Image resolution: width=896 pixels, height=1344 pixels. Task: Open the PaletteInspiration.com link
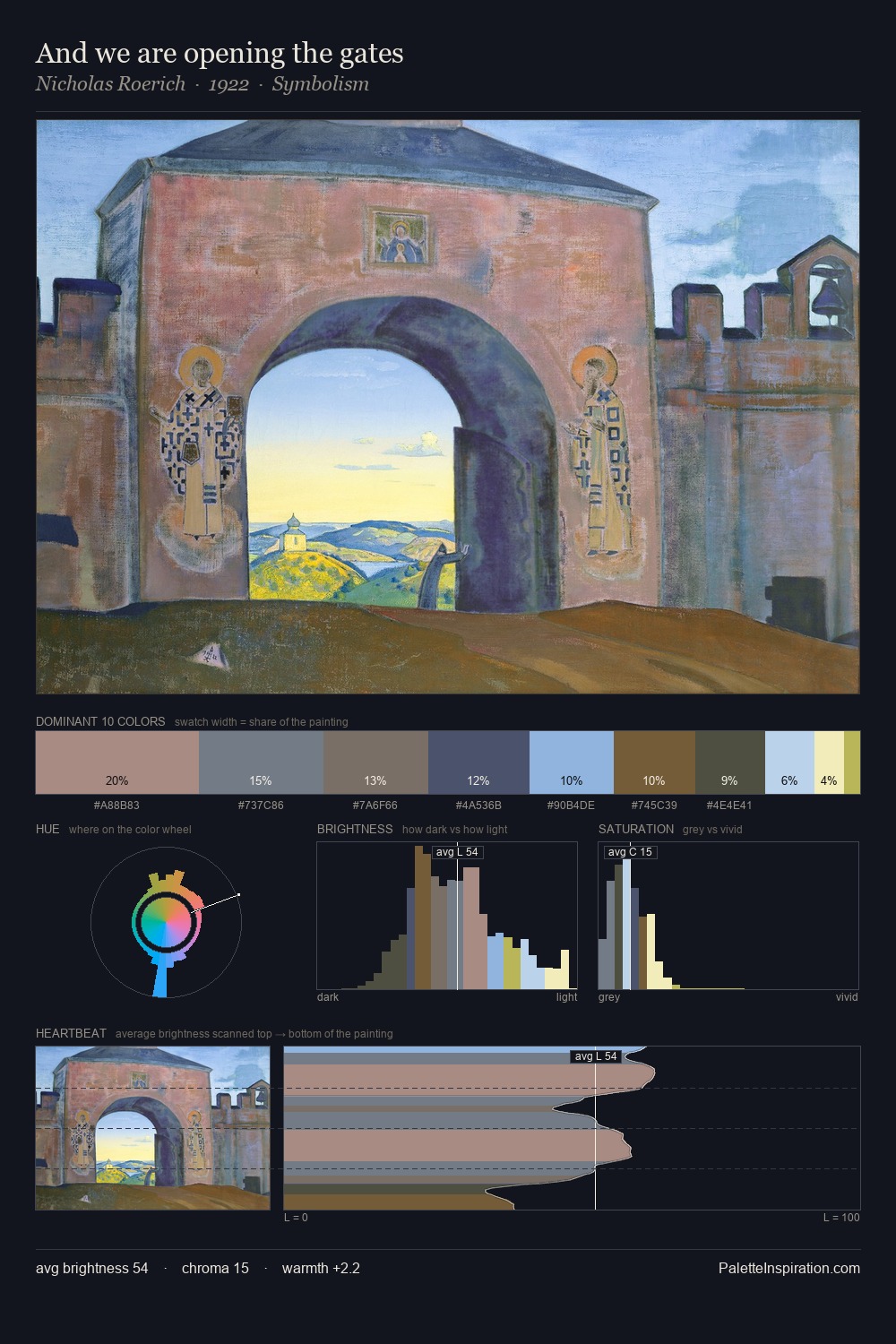[789, 1269]
